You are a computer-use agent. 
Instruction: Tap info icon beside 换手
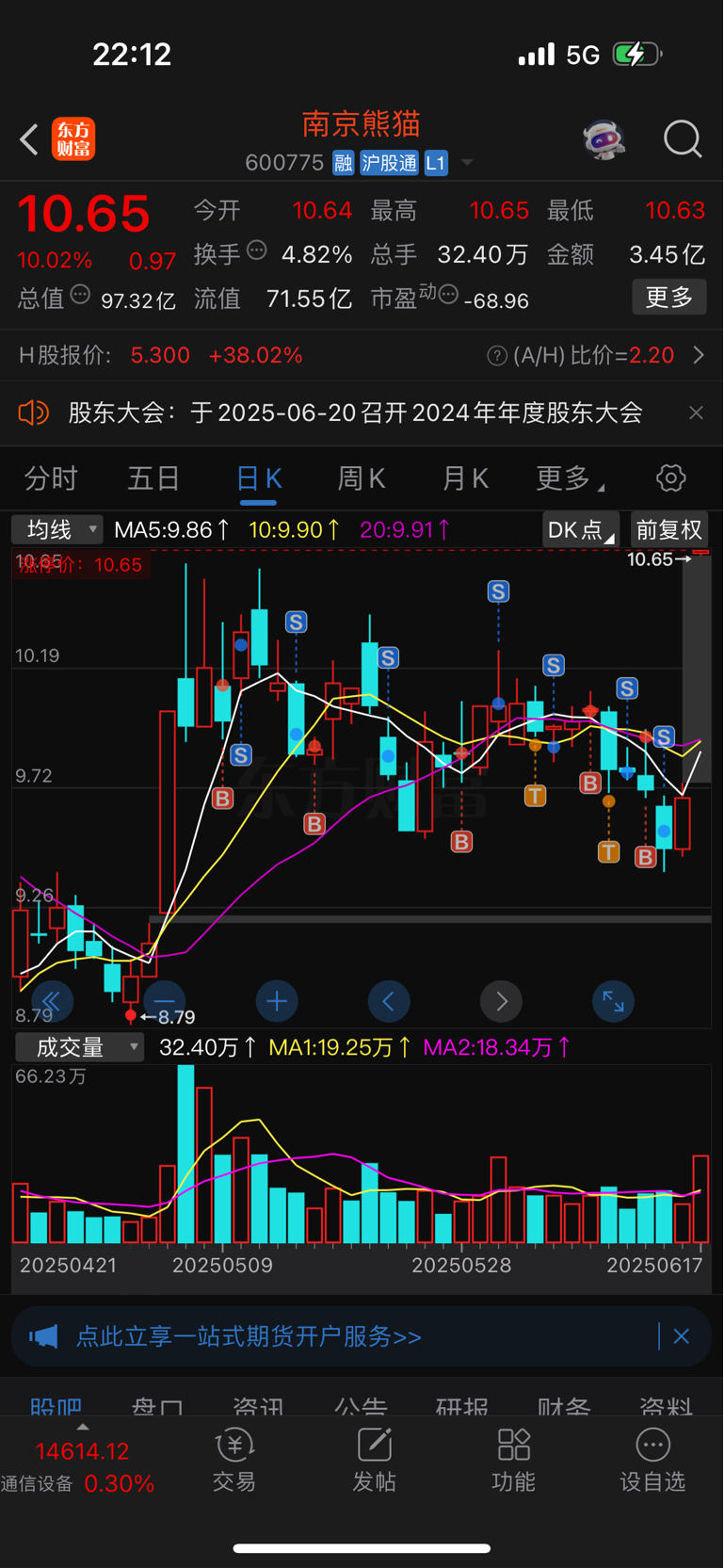click(x=257, y=251)
